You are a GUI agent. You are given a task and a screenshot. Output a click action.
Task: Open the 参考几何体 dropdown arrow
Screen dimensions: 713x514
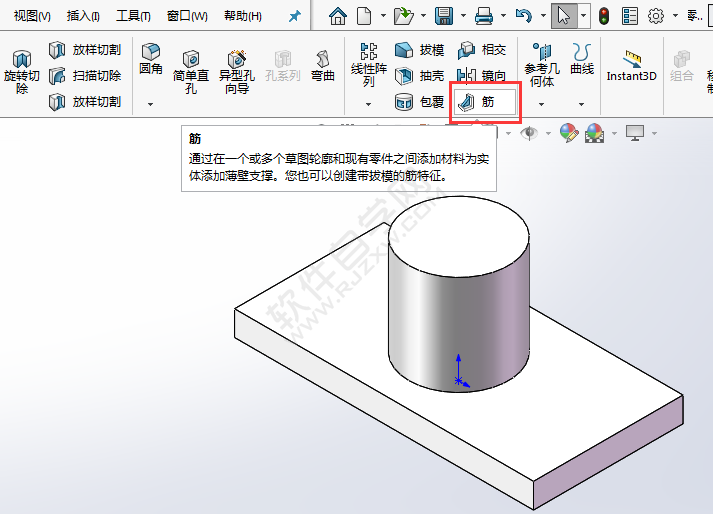pos(541,104)
